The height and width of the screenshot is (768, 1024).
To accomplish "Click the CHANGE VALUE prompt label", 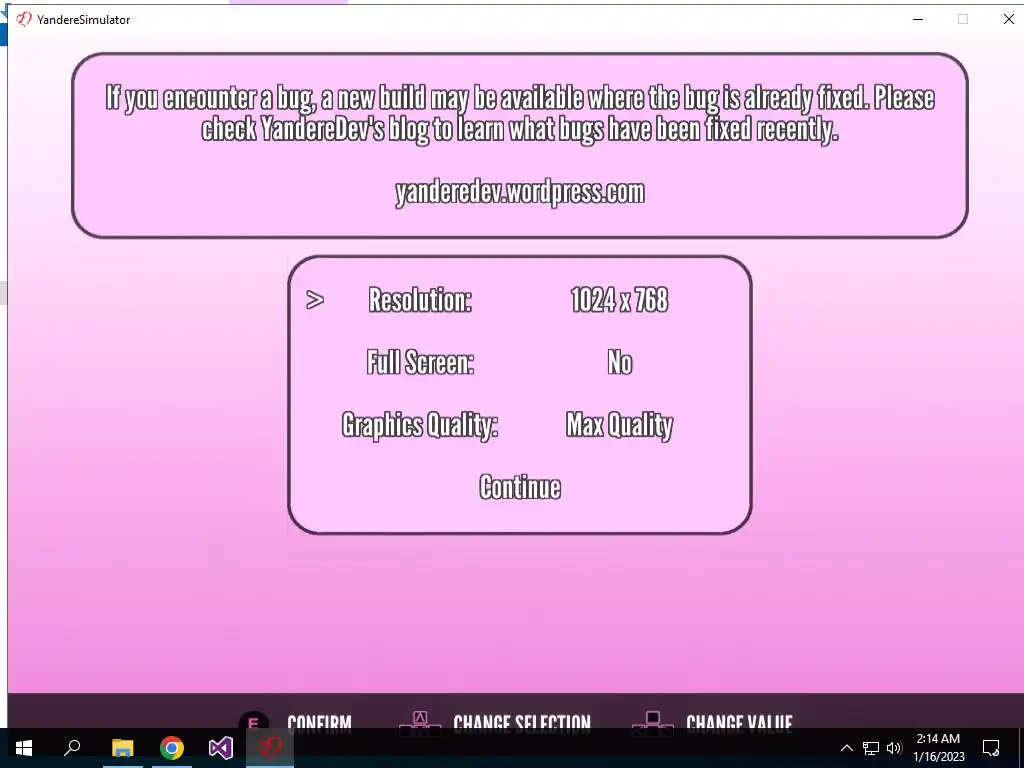I will pyautogui.click(x=739, y=722).
